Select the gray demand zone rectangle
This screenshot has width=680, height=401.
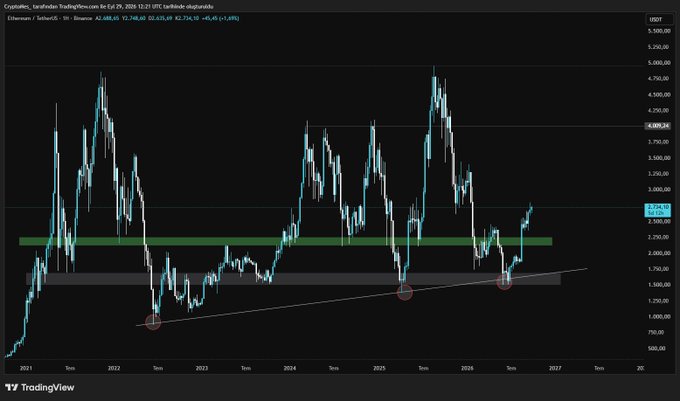point(293,279)
